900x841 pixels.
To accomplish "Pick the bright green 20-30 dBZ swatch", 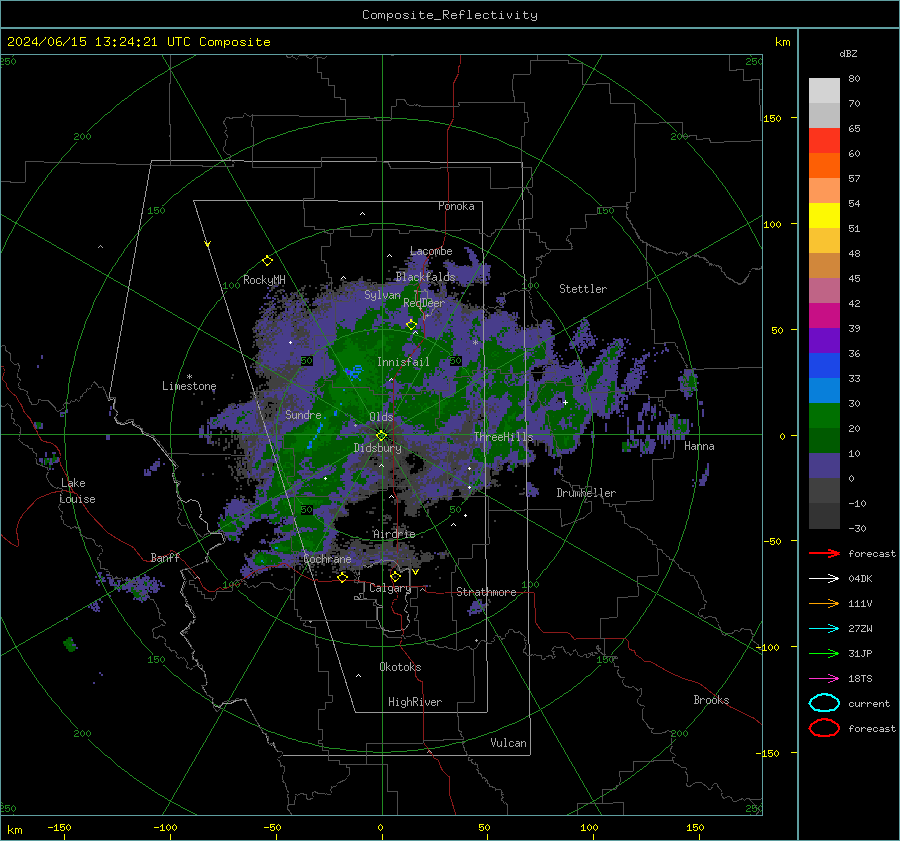I will click(824, 416).
